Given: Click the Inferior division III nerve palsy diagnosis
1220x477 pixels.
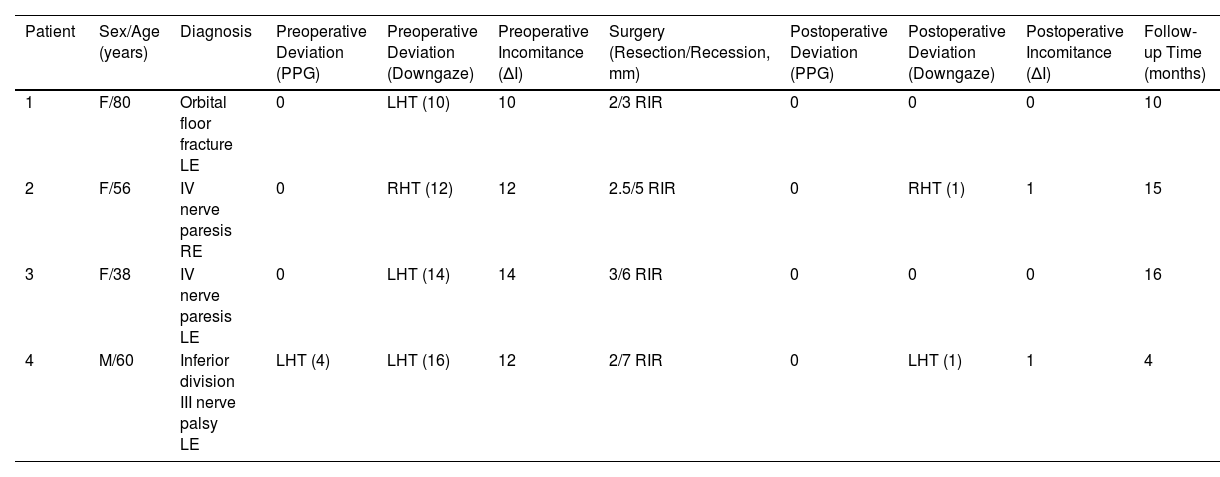Looking at the screenshot, I should [x=207, y=403].
